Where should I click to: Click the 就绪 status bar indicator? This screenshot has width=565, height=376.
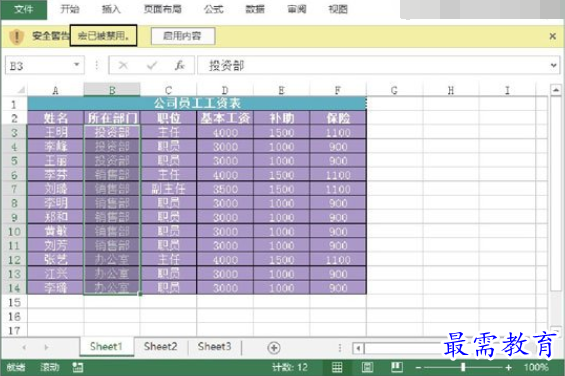[15, 367]
